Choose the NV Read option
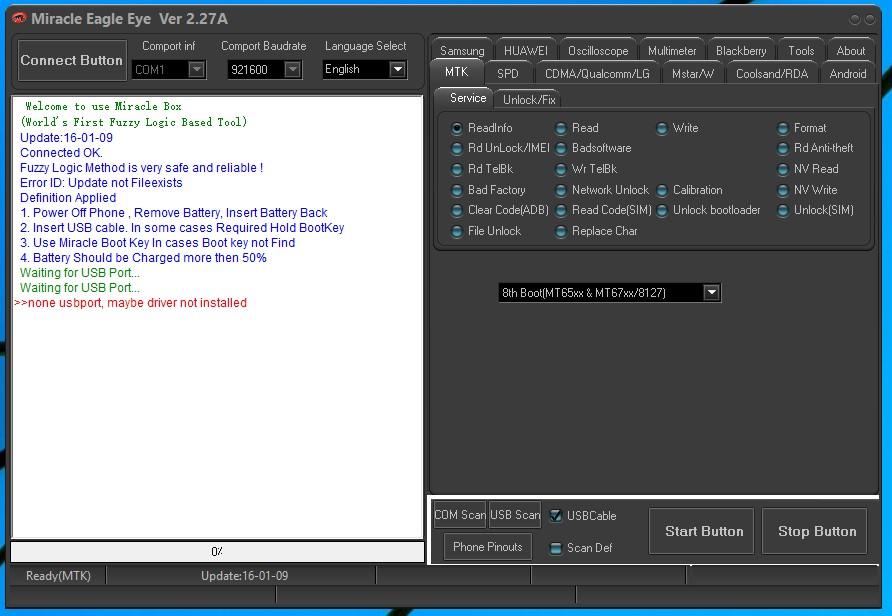 click(808, 169)
